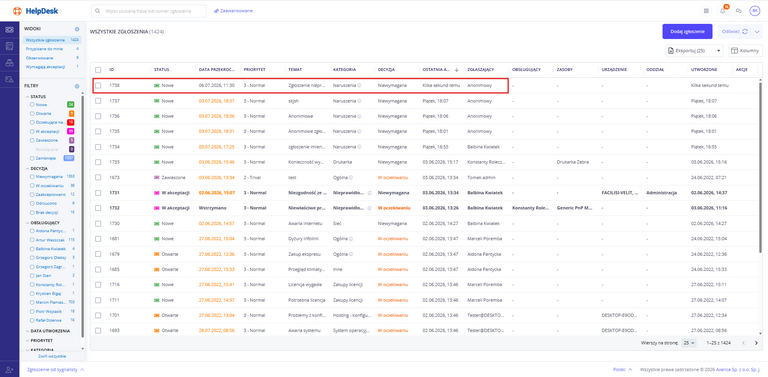768x377 pixels.
Task: Open the knowledge base sidebar icon
Action: 9,46
